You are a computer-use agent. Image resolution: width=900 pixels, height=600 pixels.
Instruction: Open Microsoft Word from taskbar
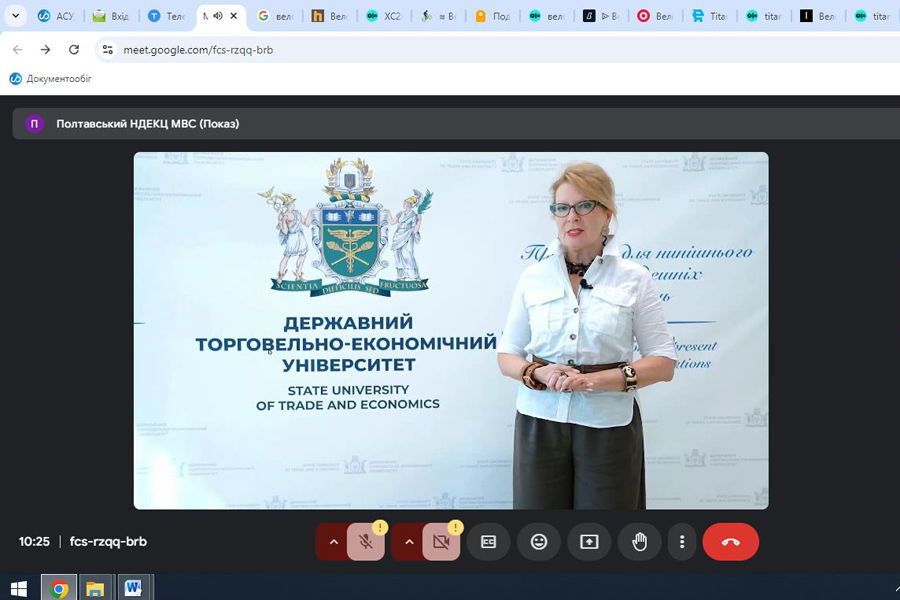[133, 589]
